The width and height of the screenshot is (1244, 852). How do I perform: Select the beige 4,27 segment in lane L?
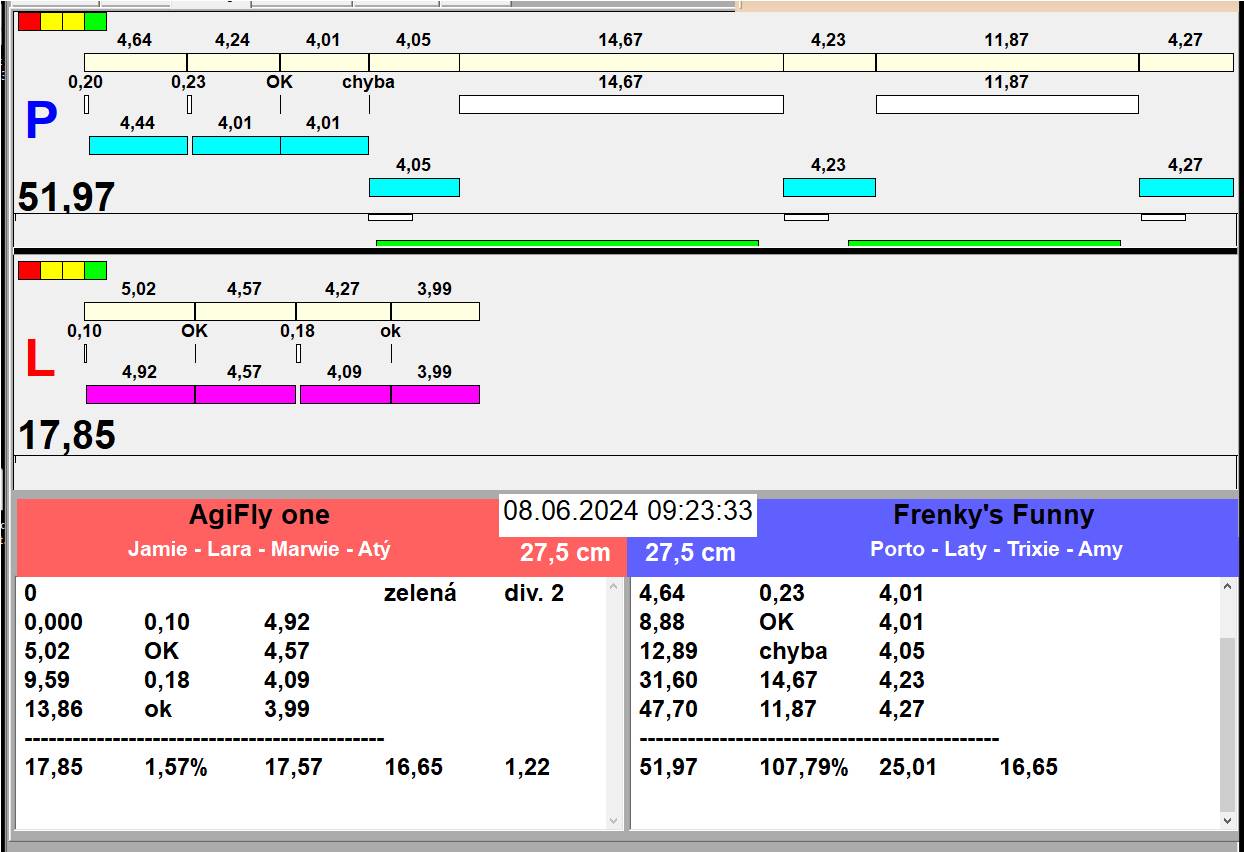[343, 311]
